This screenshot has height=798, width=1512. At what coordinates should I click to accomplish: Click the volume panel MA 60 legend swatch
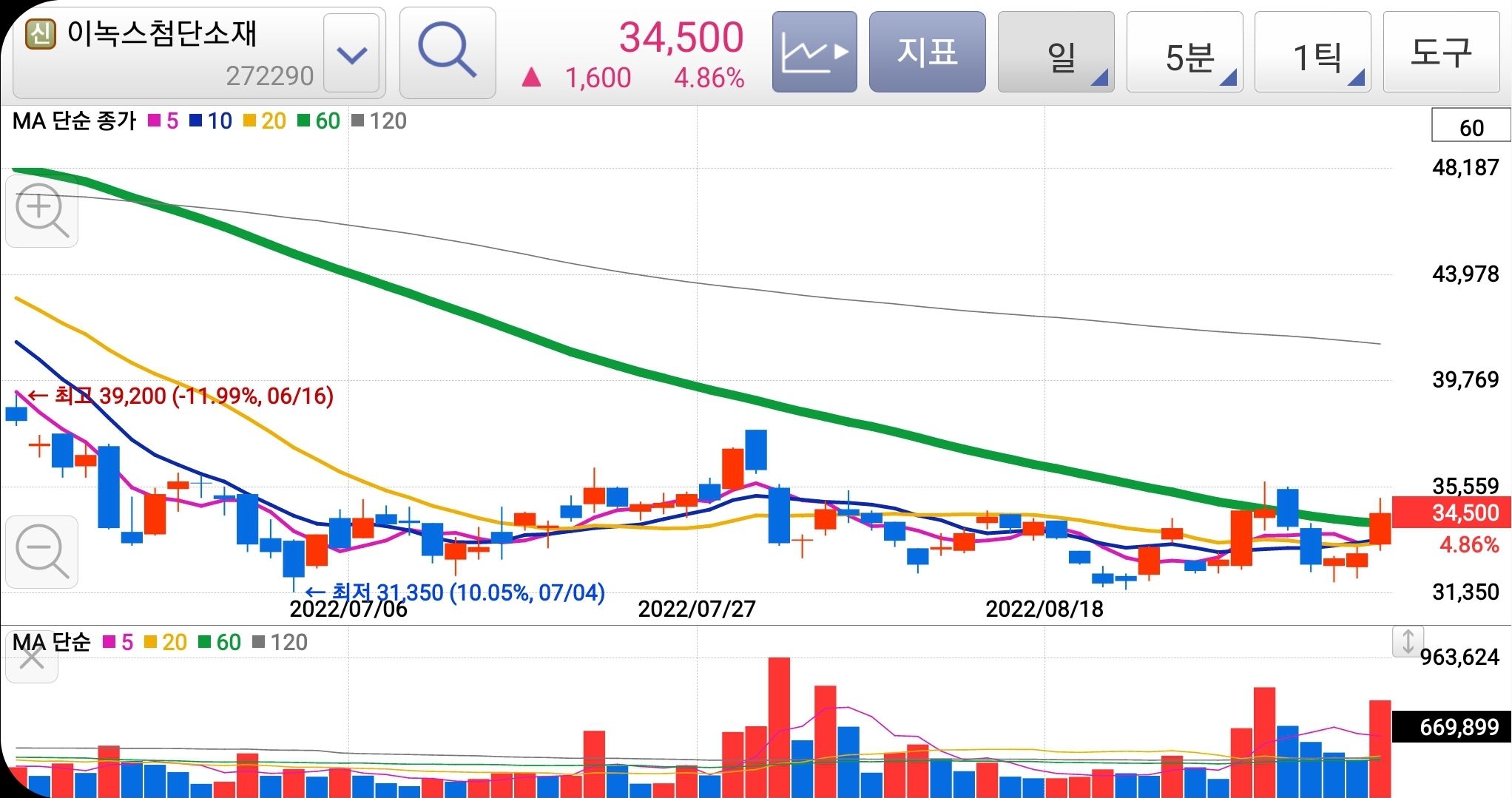click(205, 642)
